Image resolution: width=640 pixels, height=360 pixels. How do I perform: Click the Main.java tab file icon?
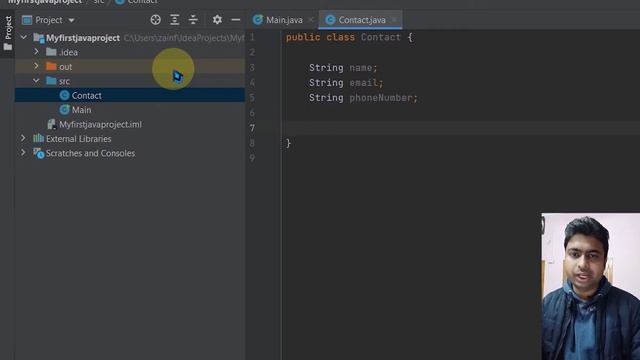(x=258, y=20)
